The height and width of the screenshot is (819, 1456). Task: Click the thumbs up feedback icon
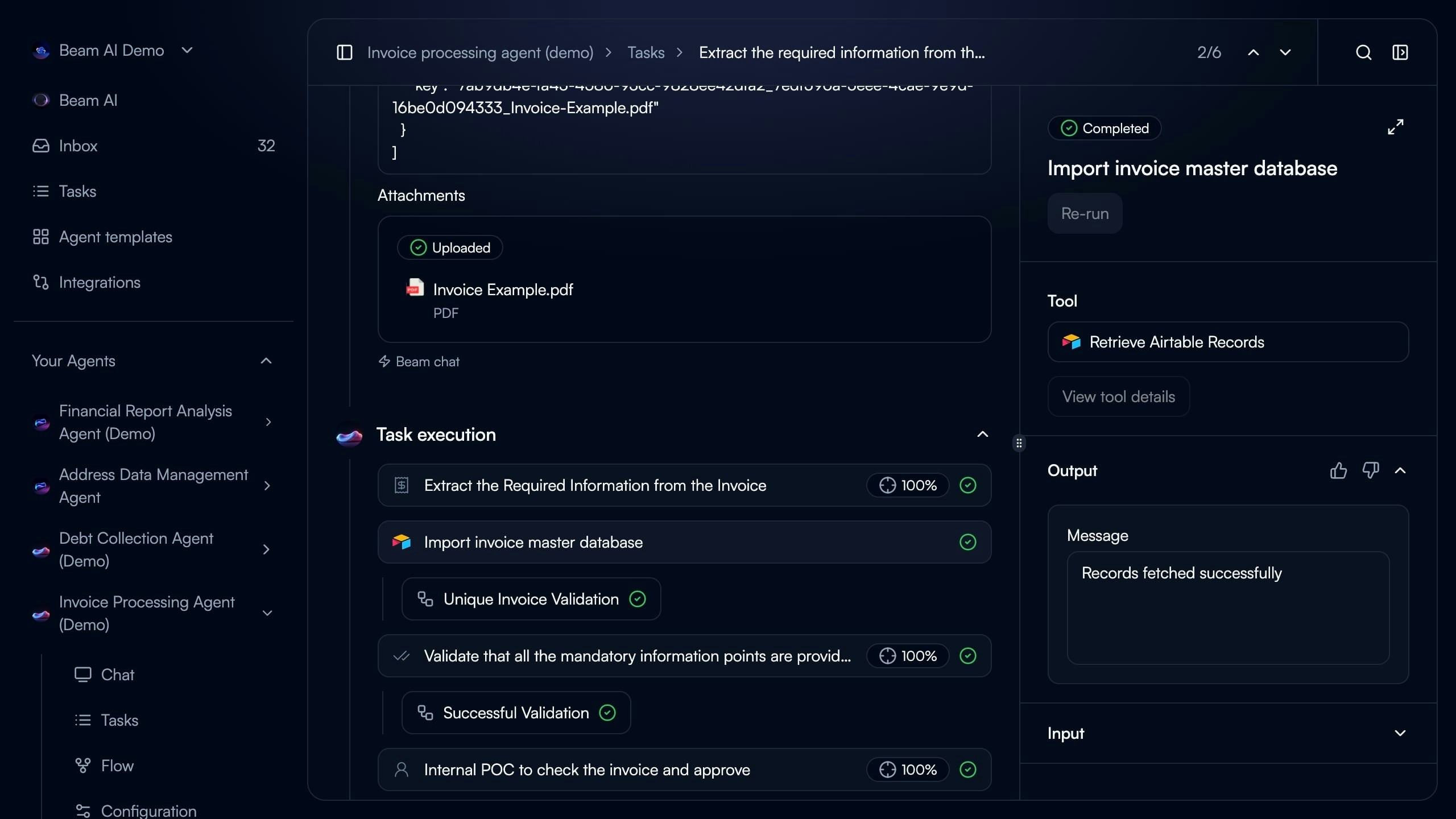(x=1338, y=470)
